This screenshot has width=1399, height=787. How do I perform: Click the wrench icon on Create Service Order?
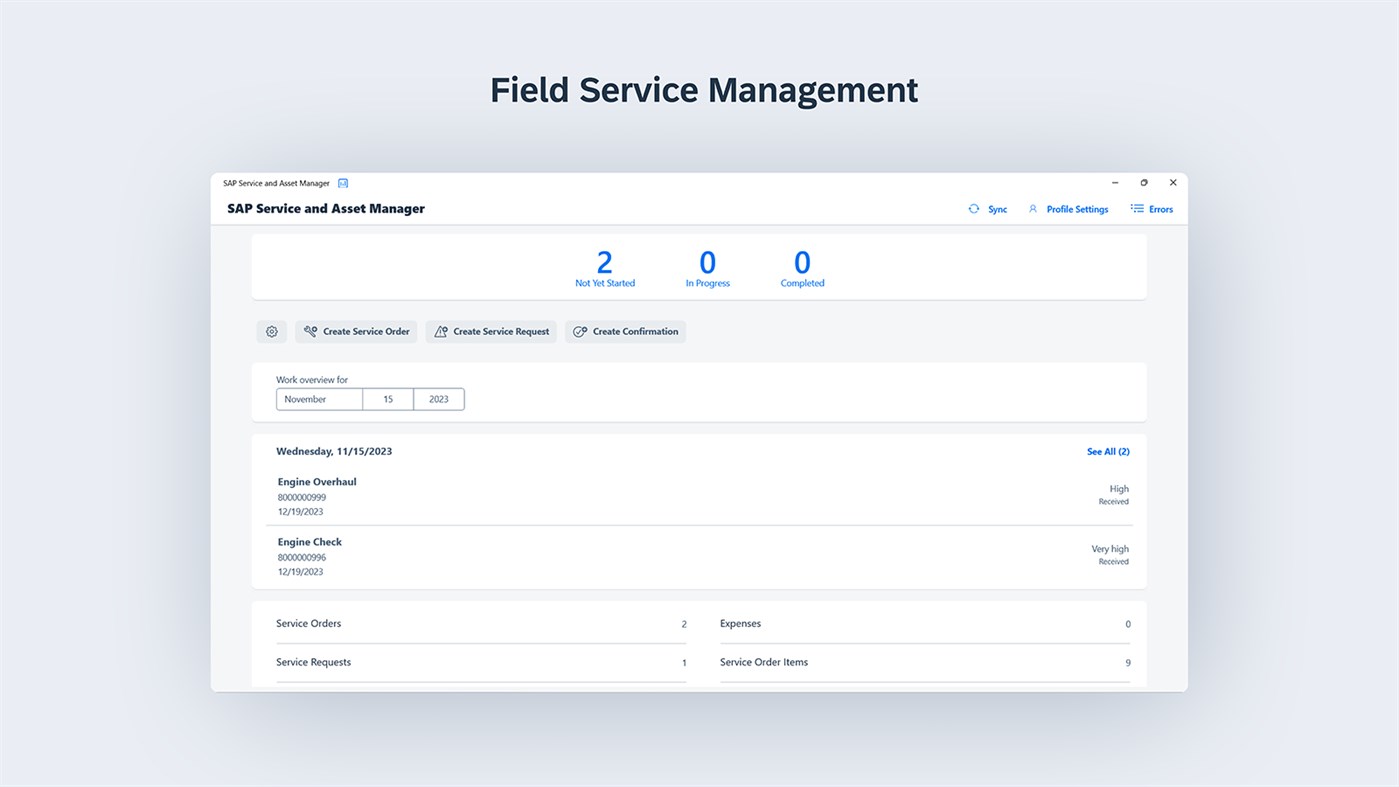[310, 331]
